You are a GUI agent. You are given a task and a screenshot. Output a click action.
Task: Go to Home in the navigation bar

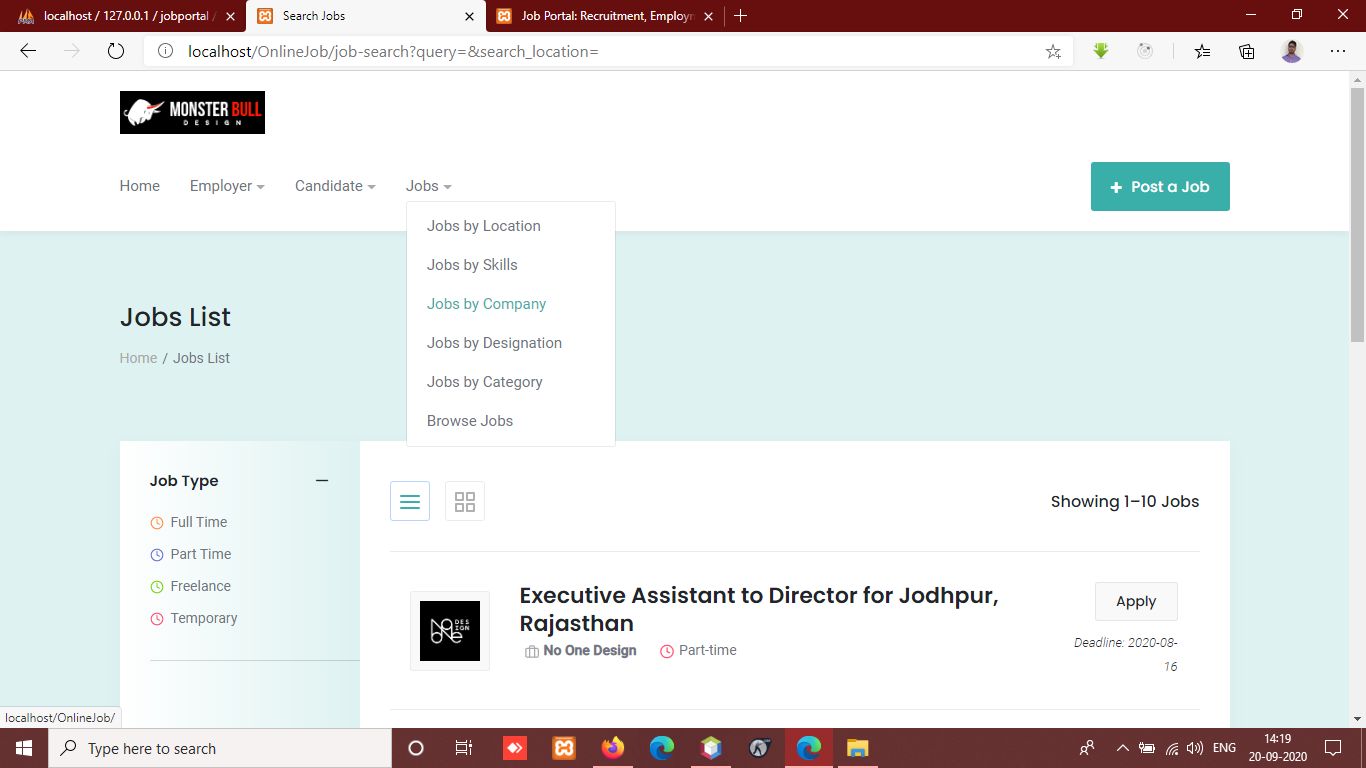coord(140,186)
